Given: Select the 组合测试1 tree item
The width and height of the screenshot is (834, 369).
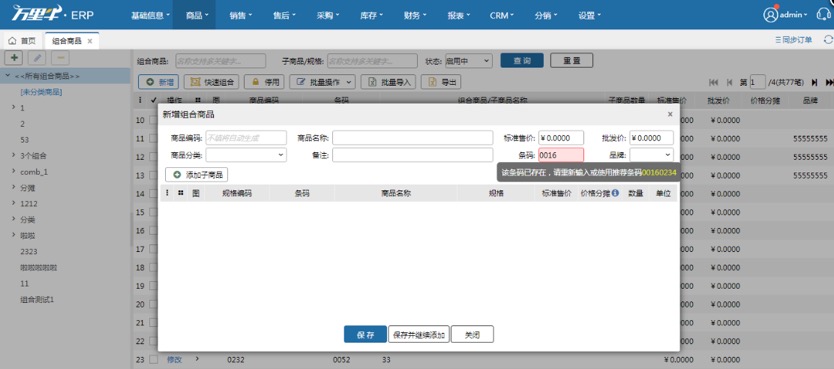Looking at the screenshot, I should point(37,299).
